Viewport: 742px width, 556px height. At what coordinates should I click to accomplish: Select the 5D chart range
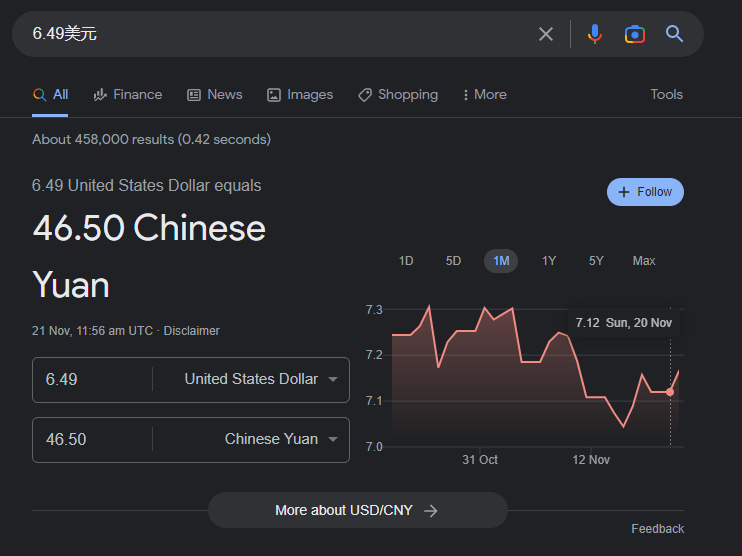pos(453,261)
